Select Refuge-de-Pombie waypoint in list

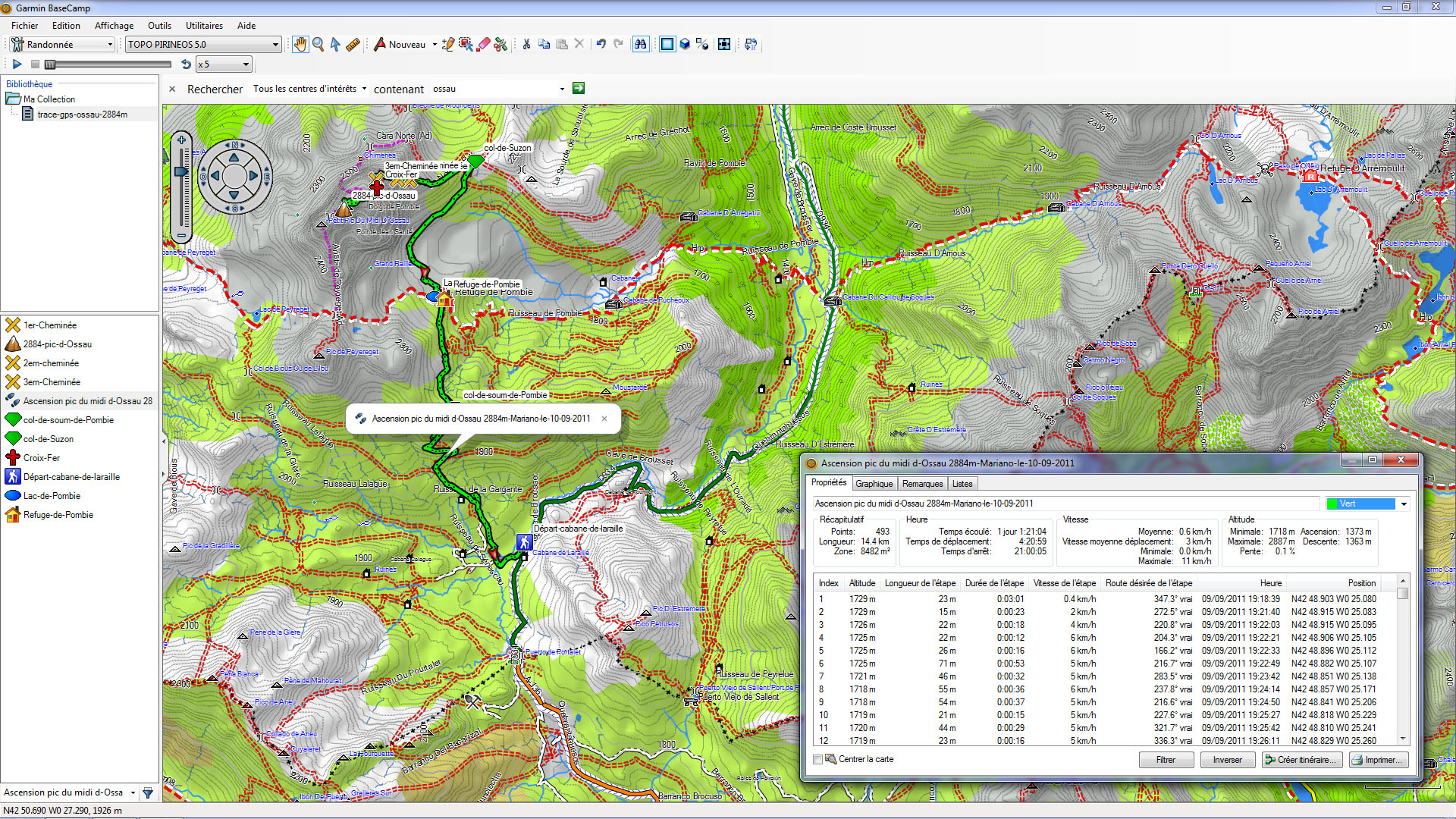pyautogui.click(x=58, y=515)
